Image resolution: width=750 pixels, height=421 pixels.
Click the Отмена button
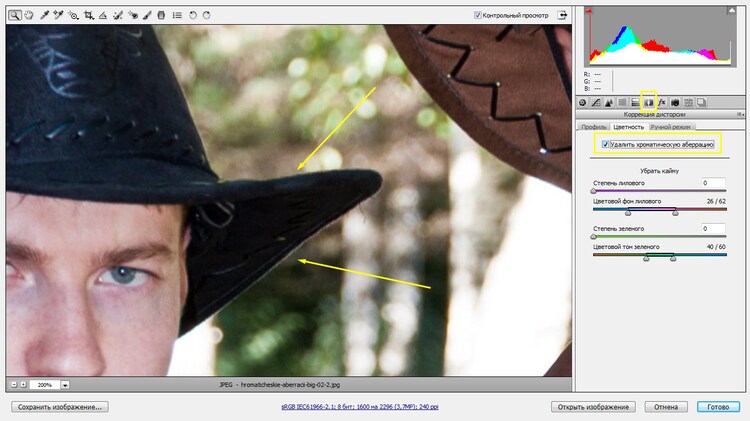(666, 407)
